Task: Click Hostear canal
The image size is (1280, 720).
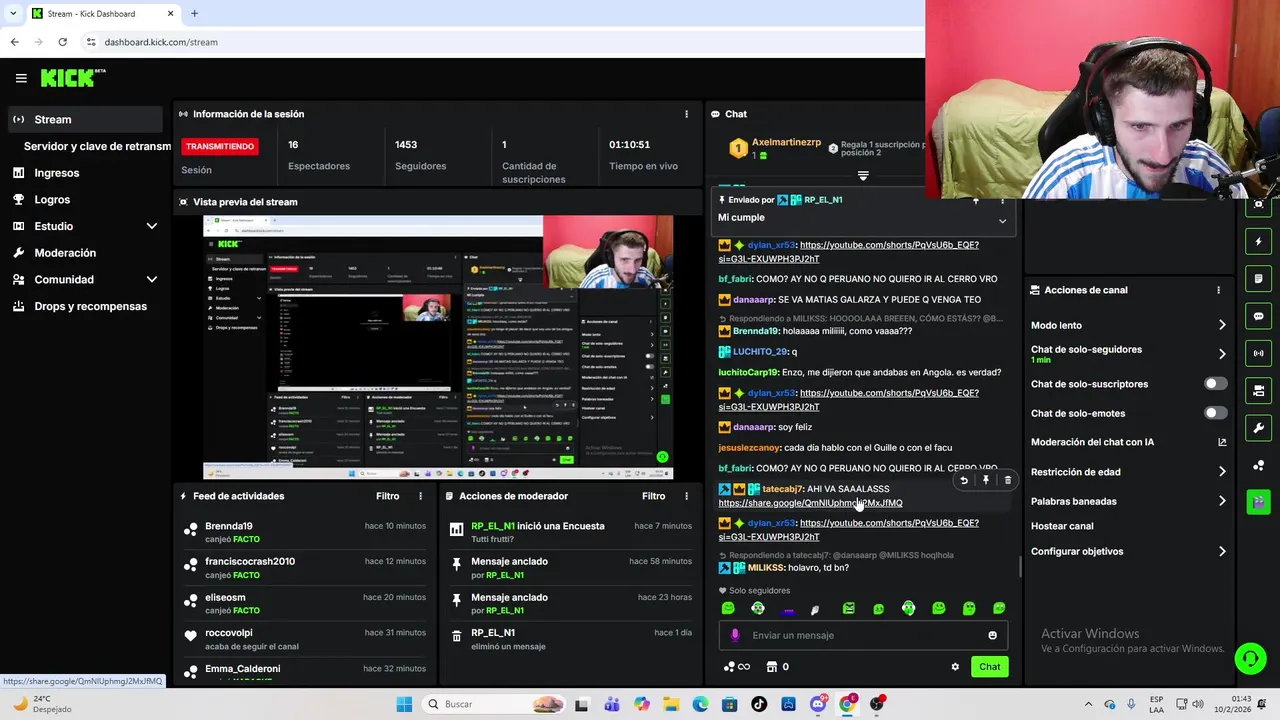Action: [x=1062, y=526]
